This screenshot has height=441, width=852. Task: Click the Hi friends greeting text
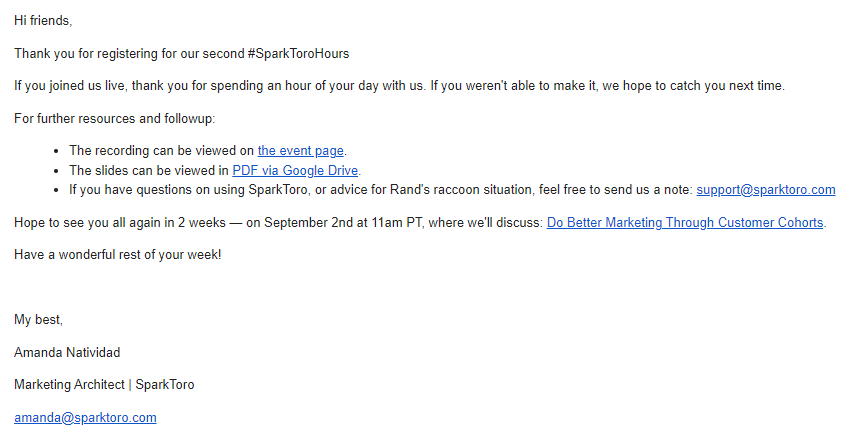[43, 21]
